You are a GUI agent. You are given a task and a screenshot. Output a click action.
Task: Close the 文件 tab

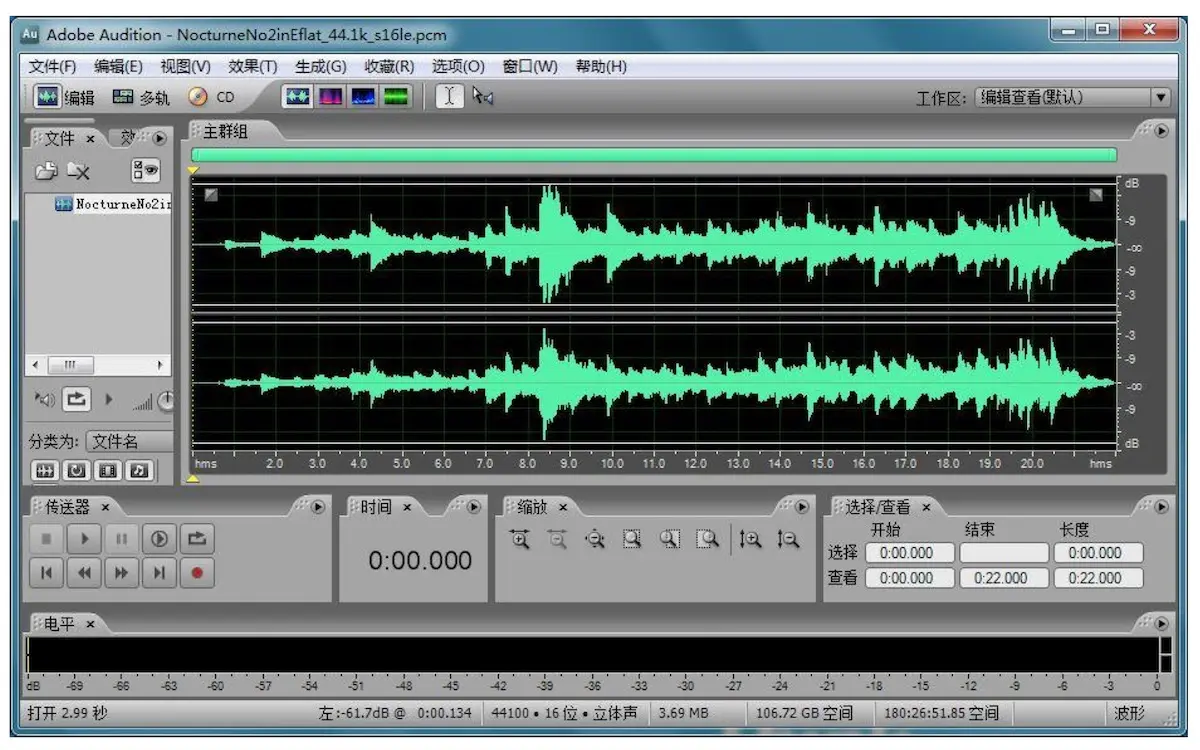pos(90,139)
